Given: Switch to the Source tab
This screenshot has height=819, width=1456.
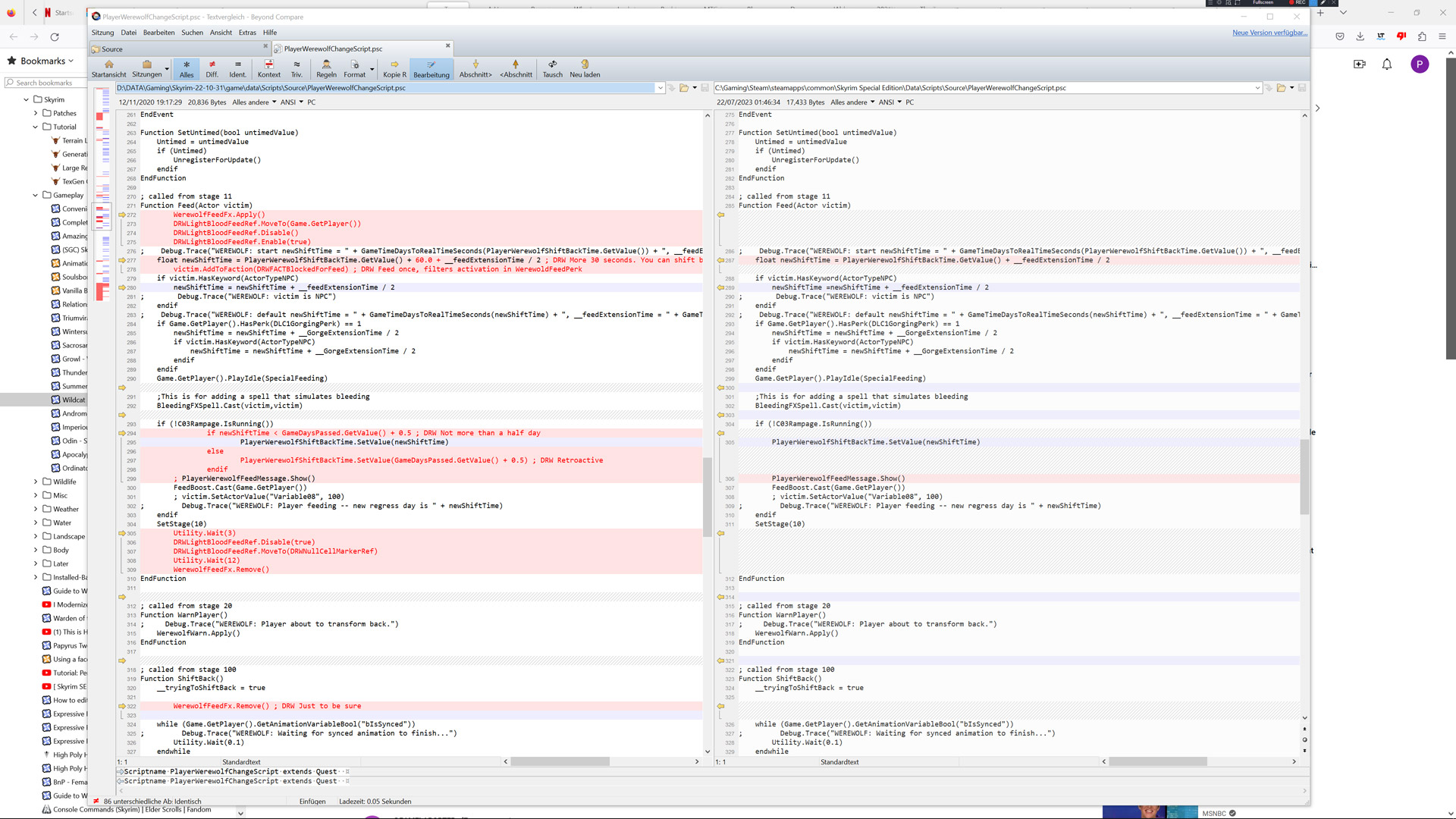Looking at the screenshot, I should (112, 49).
